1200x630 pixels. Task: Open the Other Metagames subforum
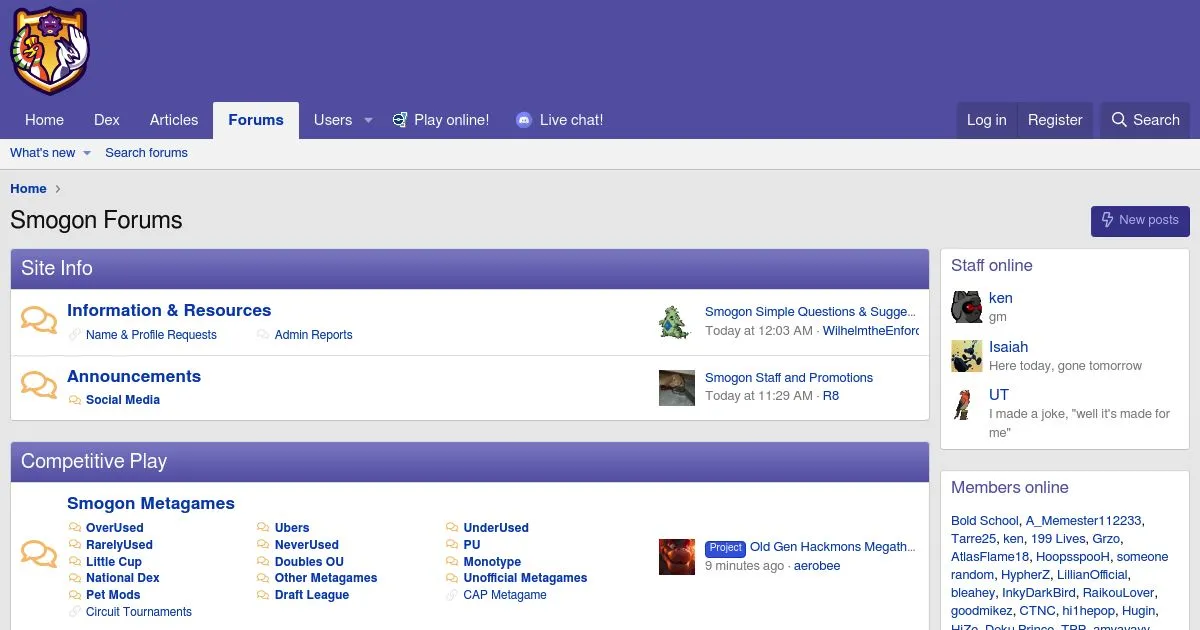click(x=326, y=578)
